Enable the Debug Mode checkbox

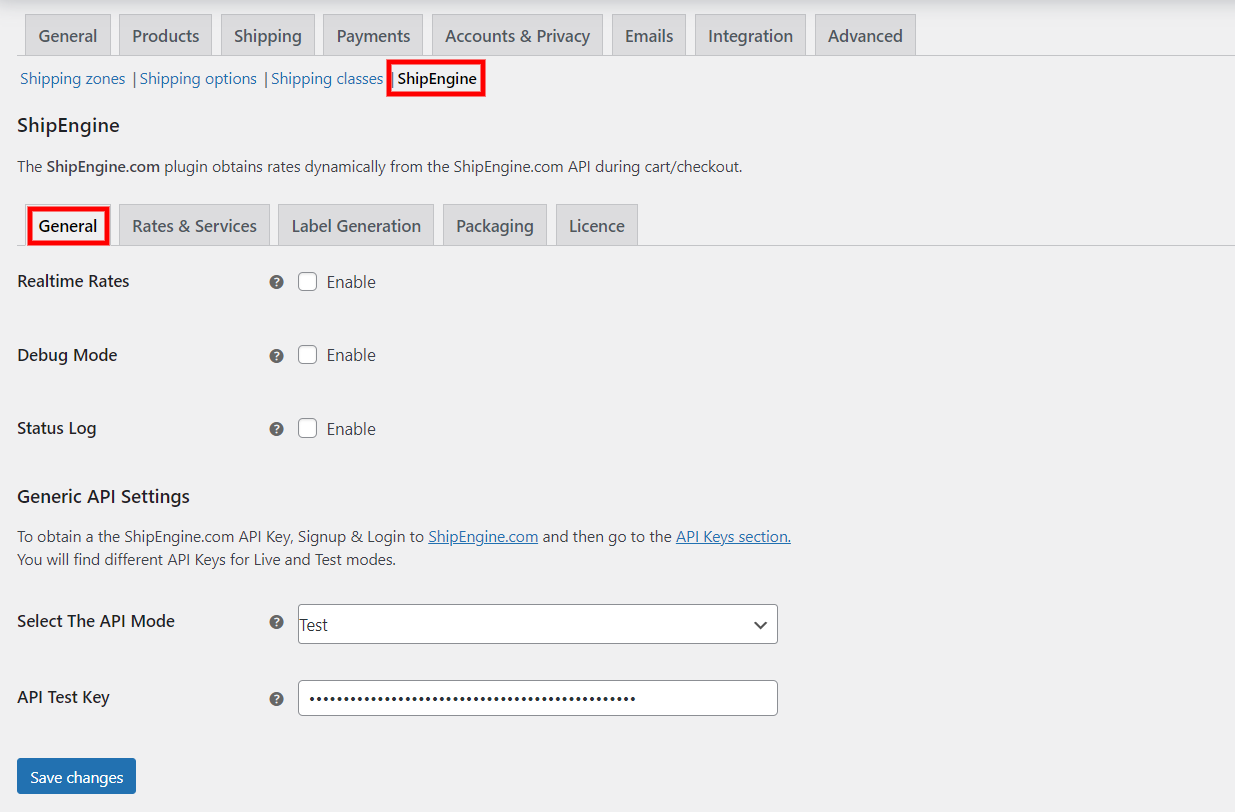click(x=308, y=355)
